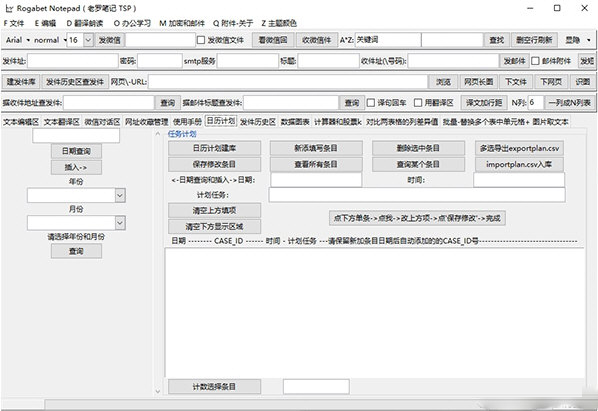Switch to the 文本翻译区 tab
This screenshot has height=411, width=598.
[61, 122]
